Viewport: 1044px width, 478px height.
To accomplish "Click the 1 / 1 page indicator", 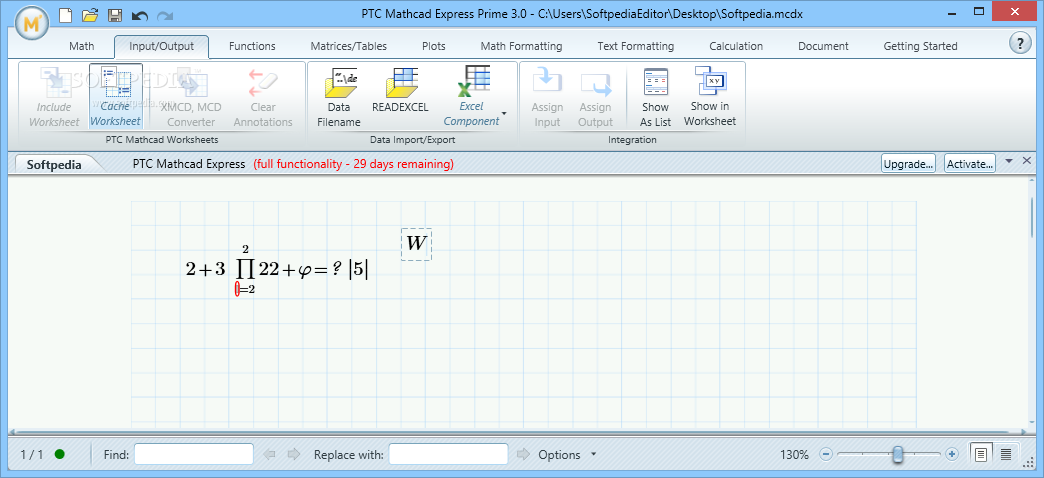I will click(x=32, y=455).
